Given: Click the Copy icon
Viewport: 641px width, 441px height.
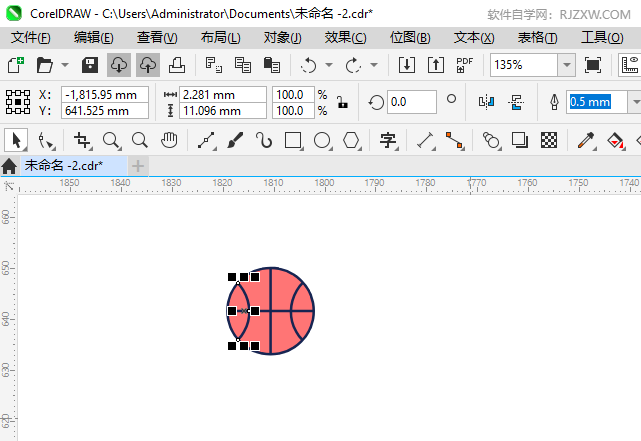Looking at the screenshot, I should click(243, 65).
